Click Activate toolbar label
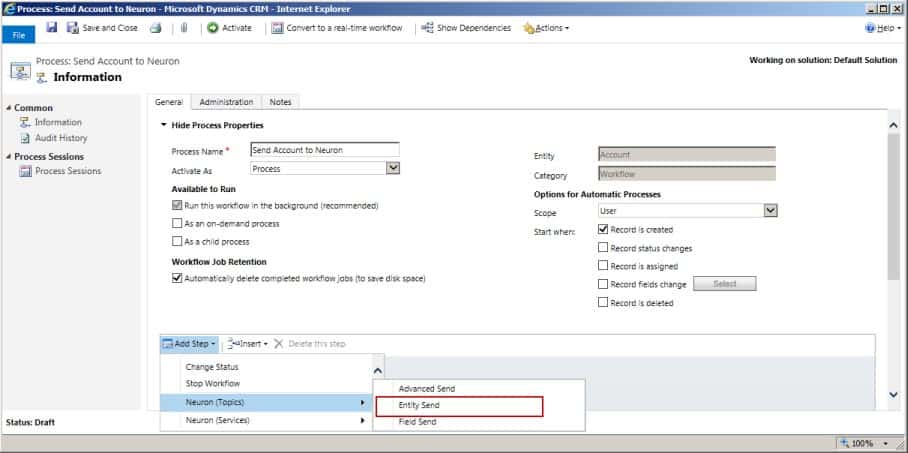Image resolution: width=908 pixels, height=453 pixels. click(237, 28)
